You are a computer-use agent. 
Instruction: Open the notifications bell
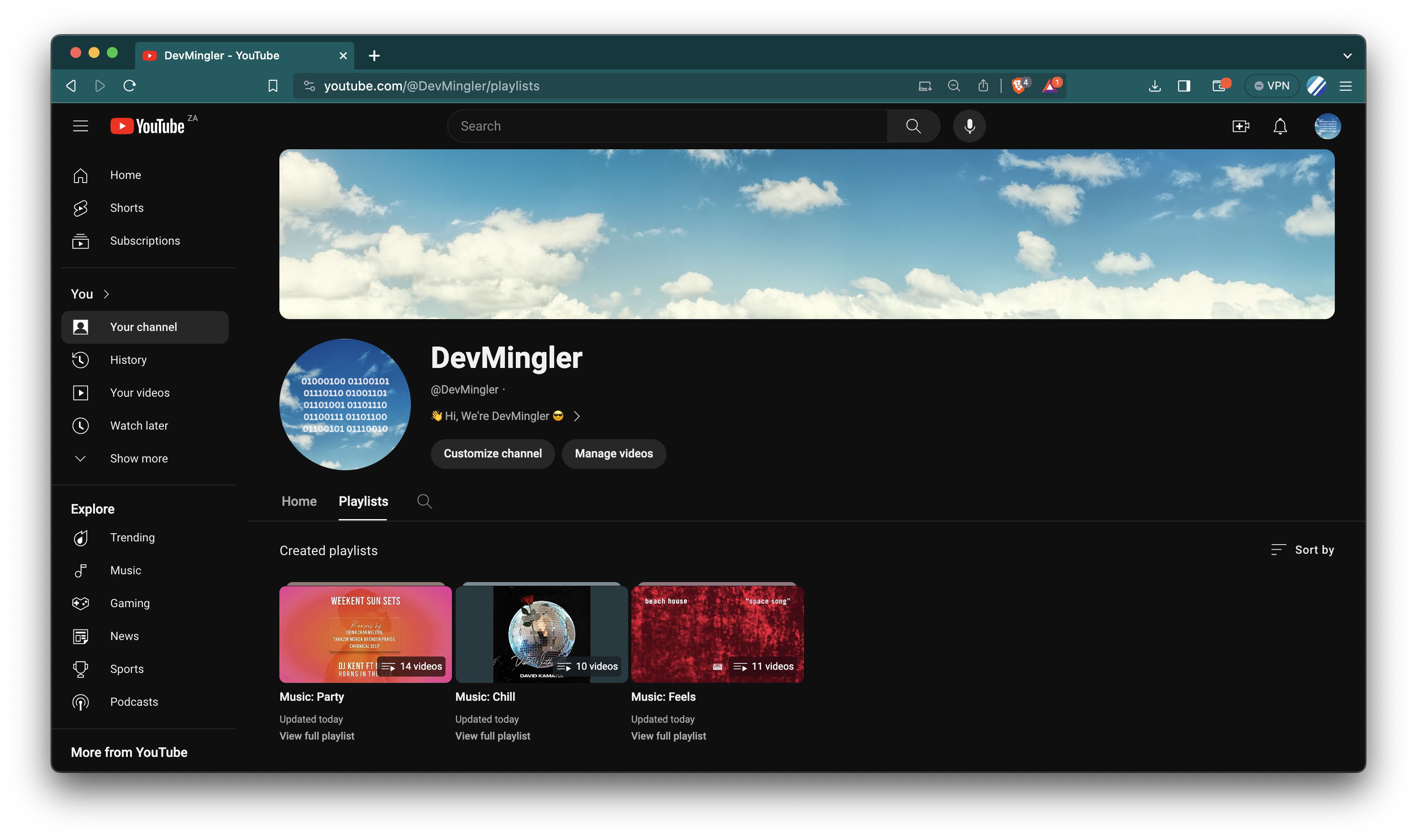click(x=1280, y=126)
